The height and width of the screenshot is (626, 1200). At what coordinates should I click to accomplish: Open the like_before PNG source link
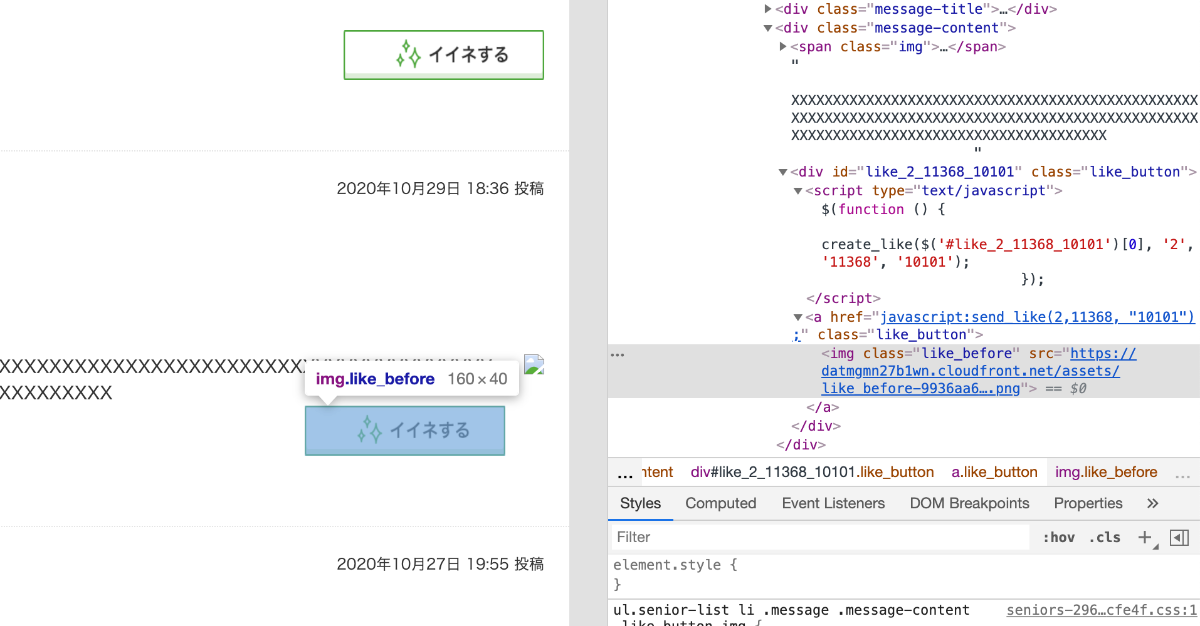click(x=978, y=371)
